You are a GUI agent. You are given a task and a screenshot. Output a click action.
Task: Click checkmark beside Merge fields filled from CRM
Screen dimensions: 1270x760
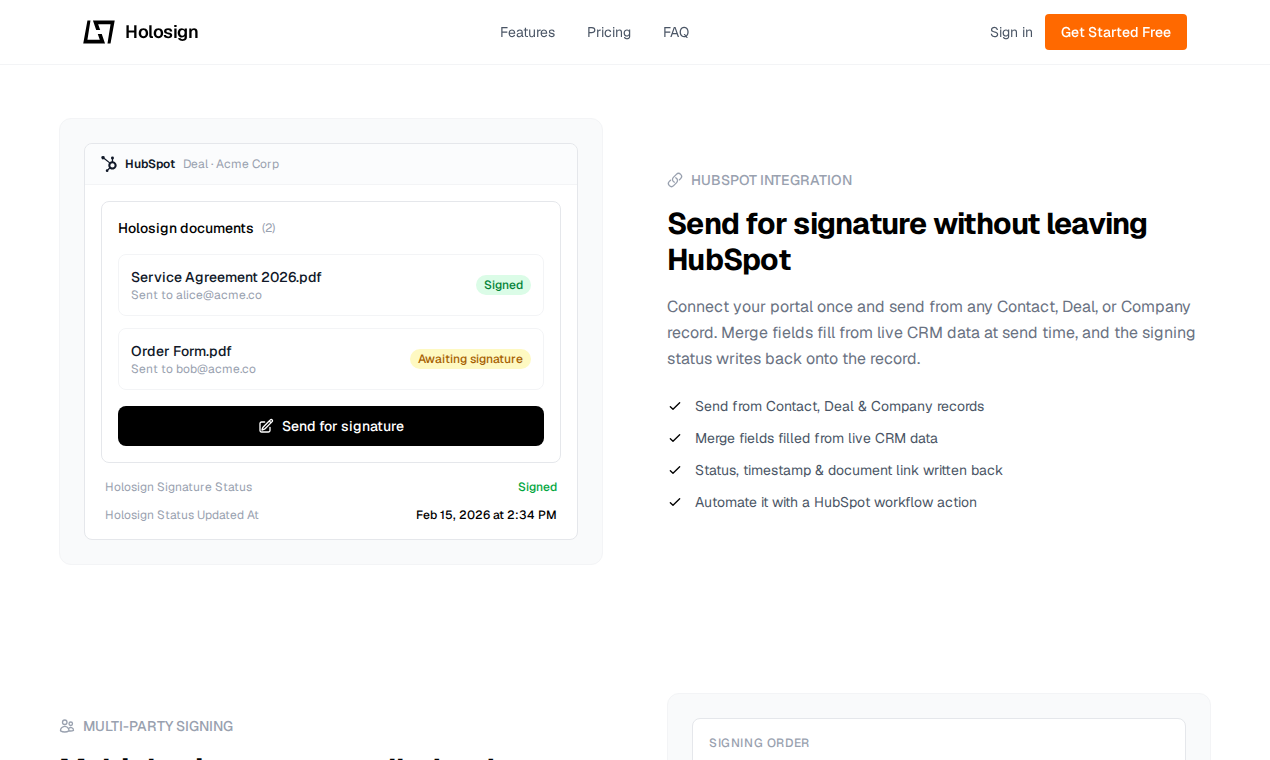(675, 438)
